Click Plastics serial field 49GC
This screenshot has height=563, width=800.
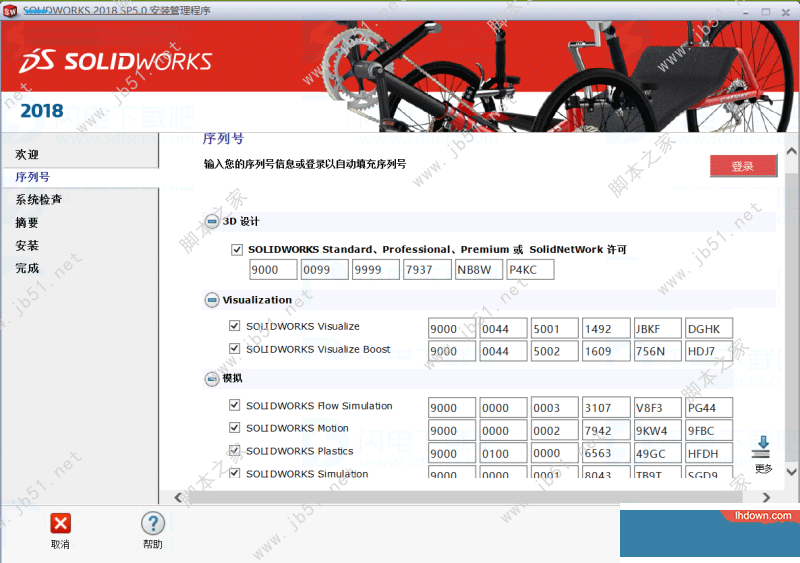point(658,453)
